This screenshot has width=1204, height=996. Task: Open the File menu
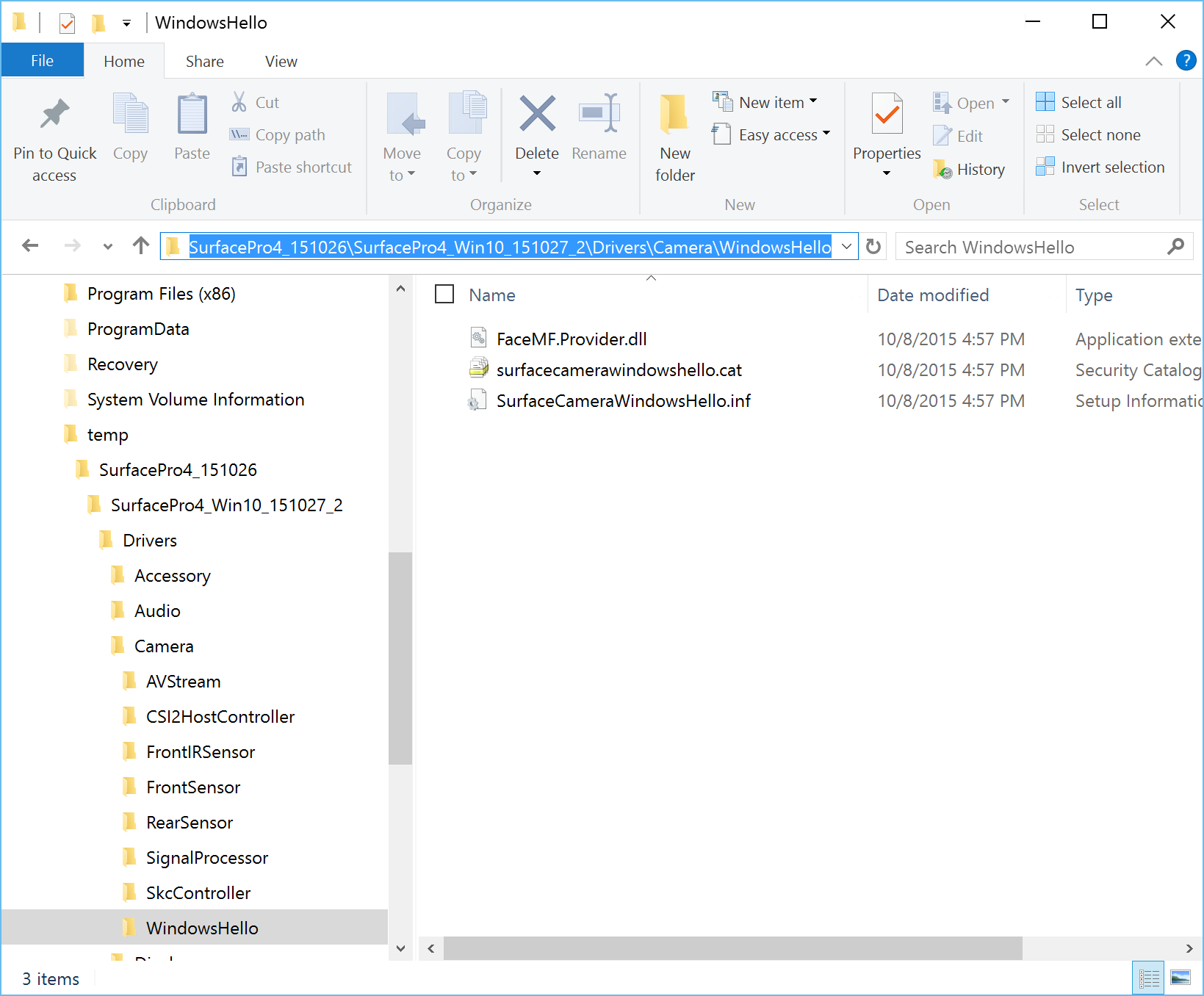pyautogui.click(x=42, y=60)
